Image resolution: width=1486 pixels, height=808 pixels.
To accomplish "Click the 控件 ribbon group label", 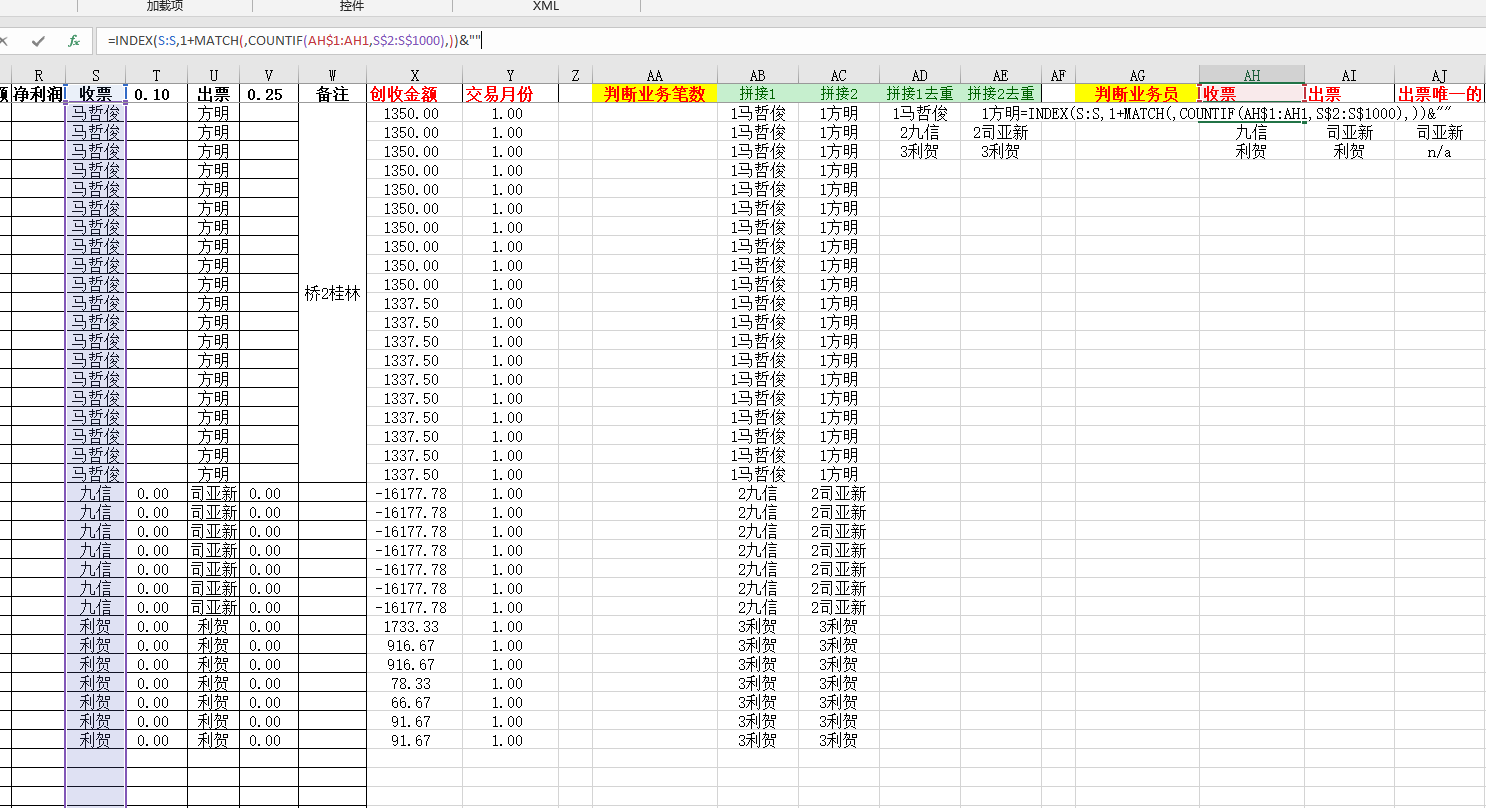I will [x=352, y=6].
